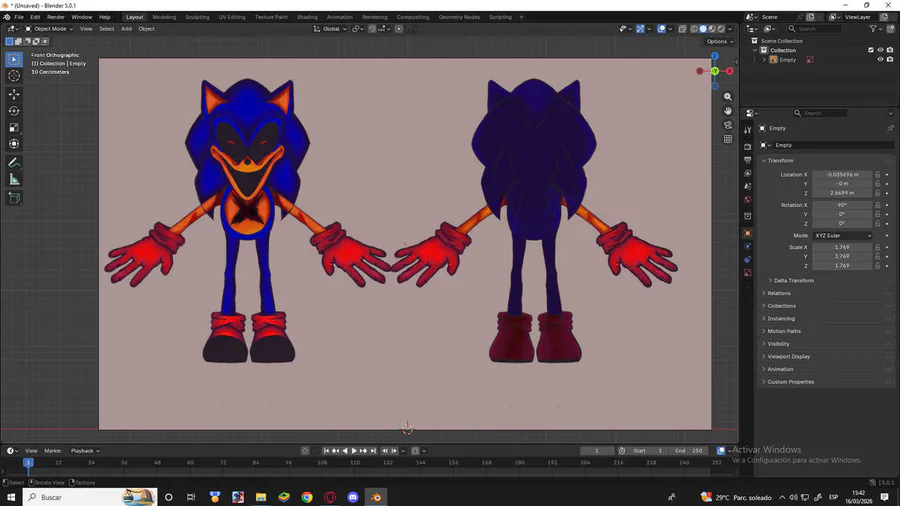This screenshot has width=900, height=506.
Task: Click the outliner filter funnel icon
Action: pyautogui.click(x=872, y=29)
